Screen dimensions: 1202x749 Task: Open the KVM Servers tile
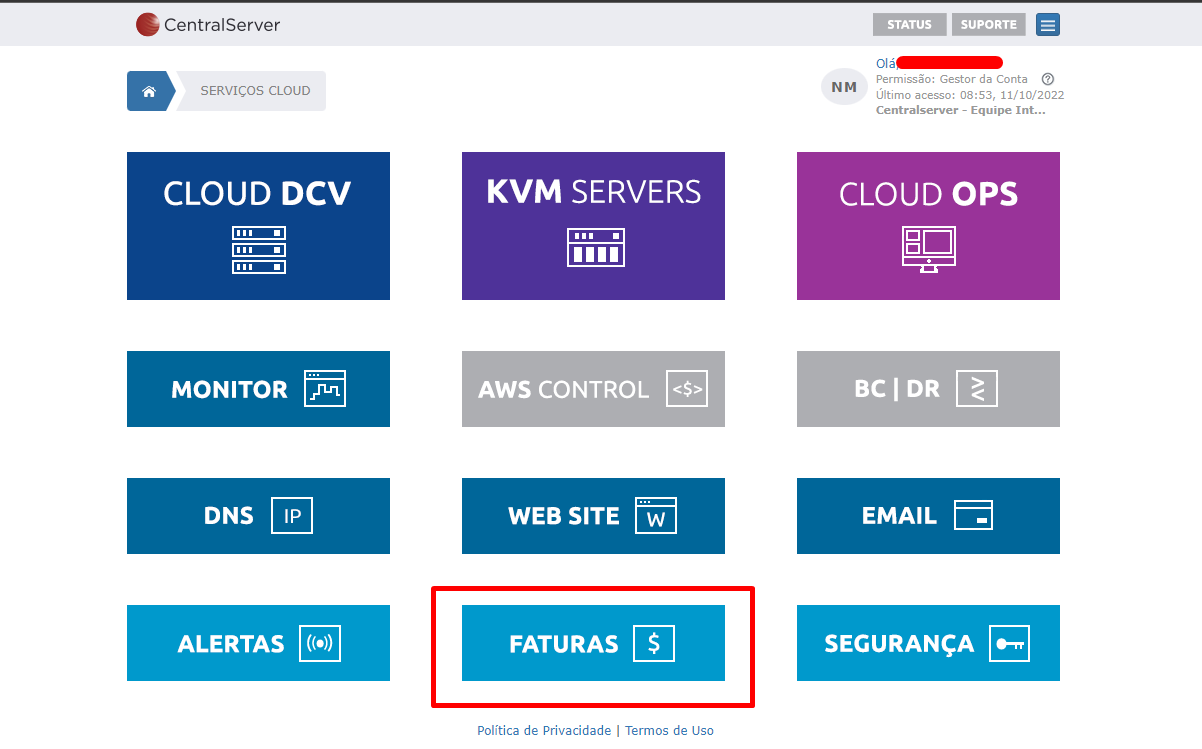(593, 226)
